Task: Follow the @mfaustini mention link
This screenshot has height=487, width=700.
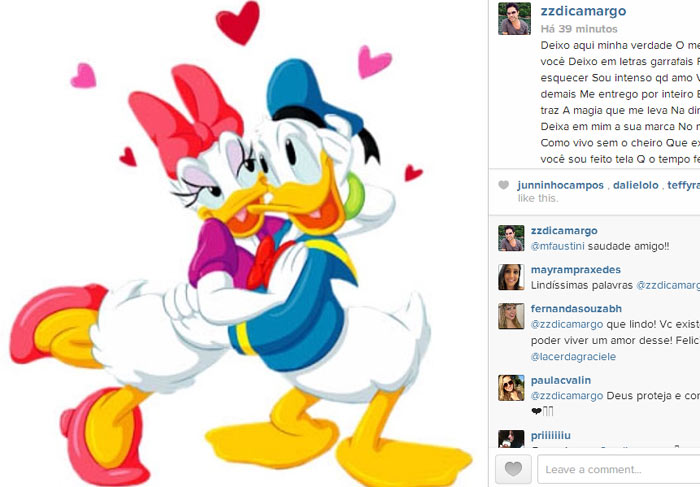Action: (557, 246)
